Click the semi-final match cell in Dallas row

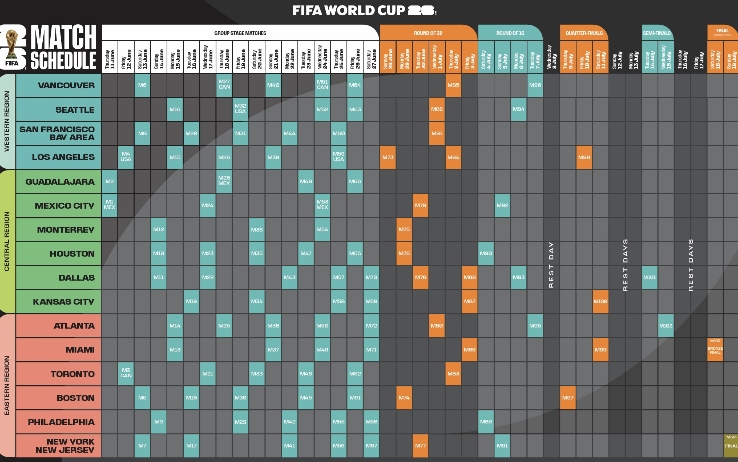[649, 277]
